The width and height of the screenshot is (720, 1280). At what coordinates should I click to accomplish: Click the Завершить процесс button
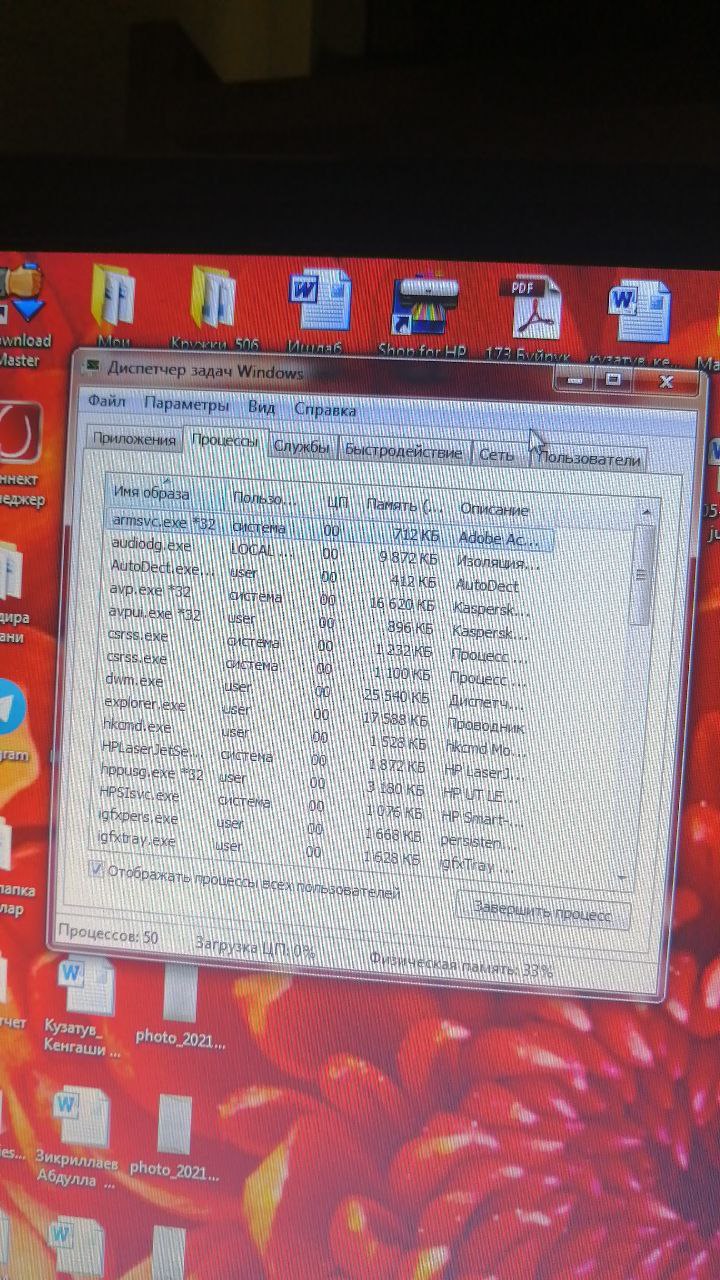[543, 910]
